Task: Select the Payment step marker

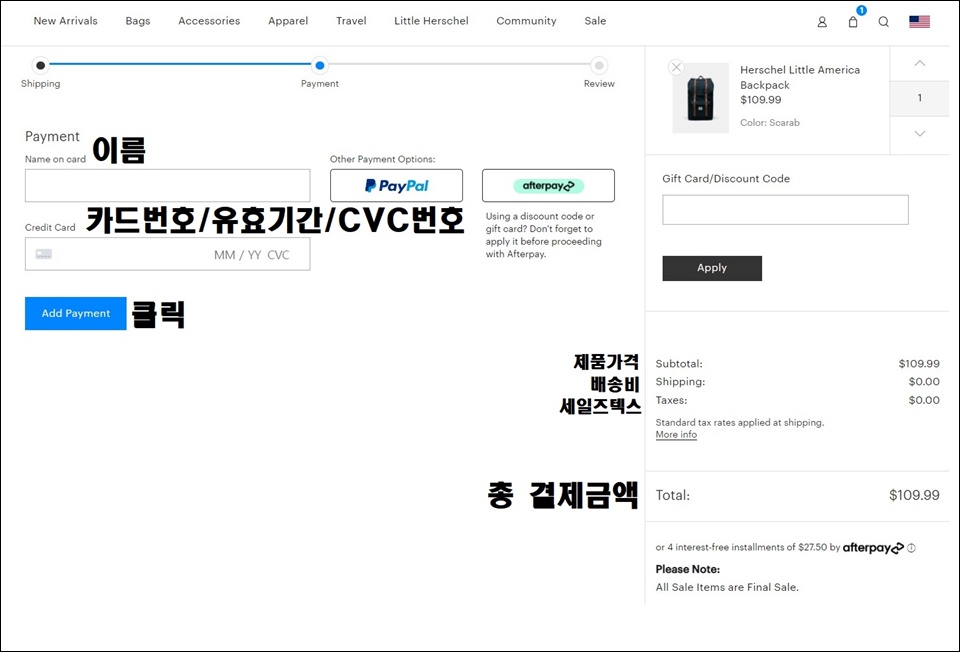Action: [x=320, y=65]
